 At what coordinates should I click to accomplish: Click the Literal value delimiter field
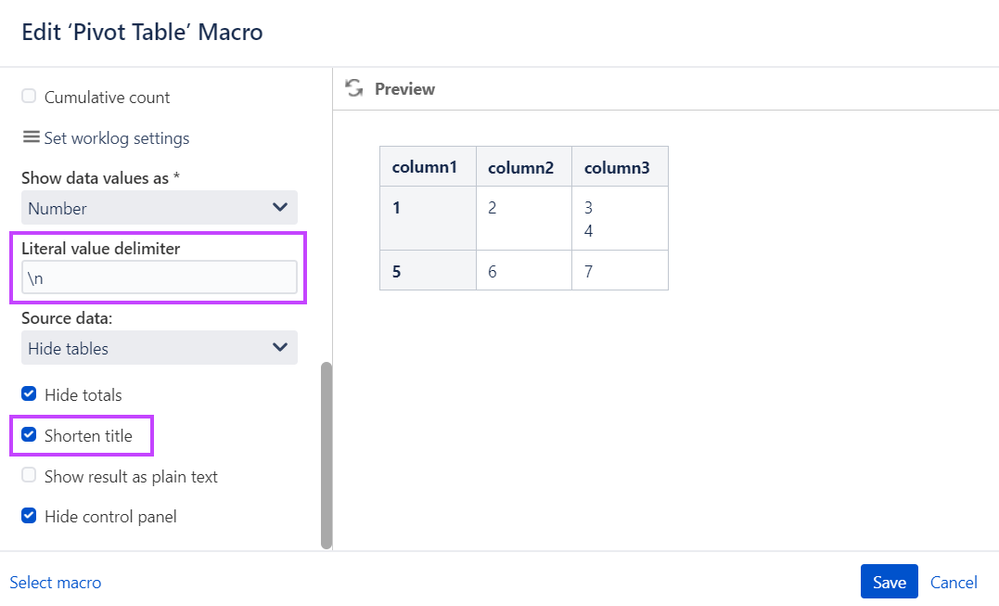pyautogui.click(x=159, y=277)
